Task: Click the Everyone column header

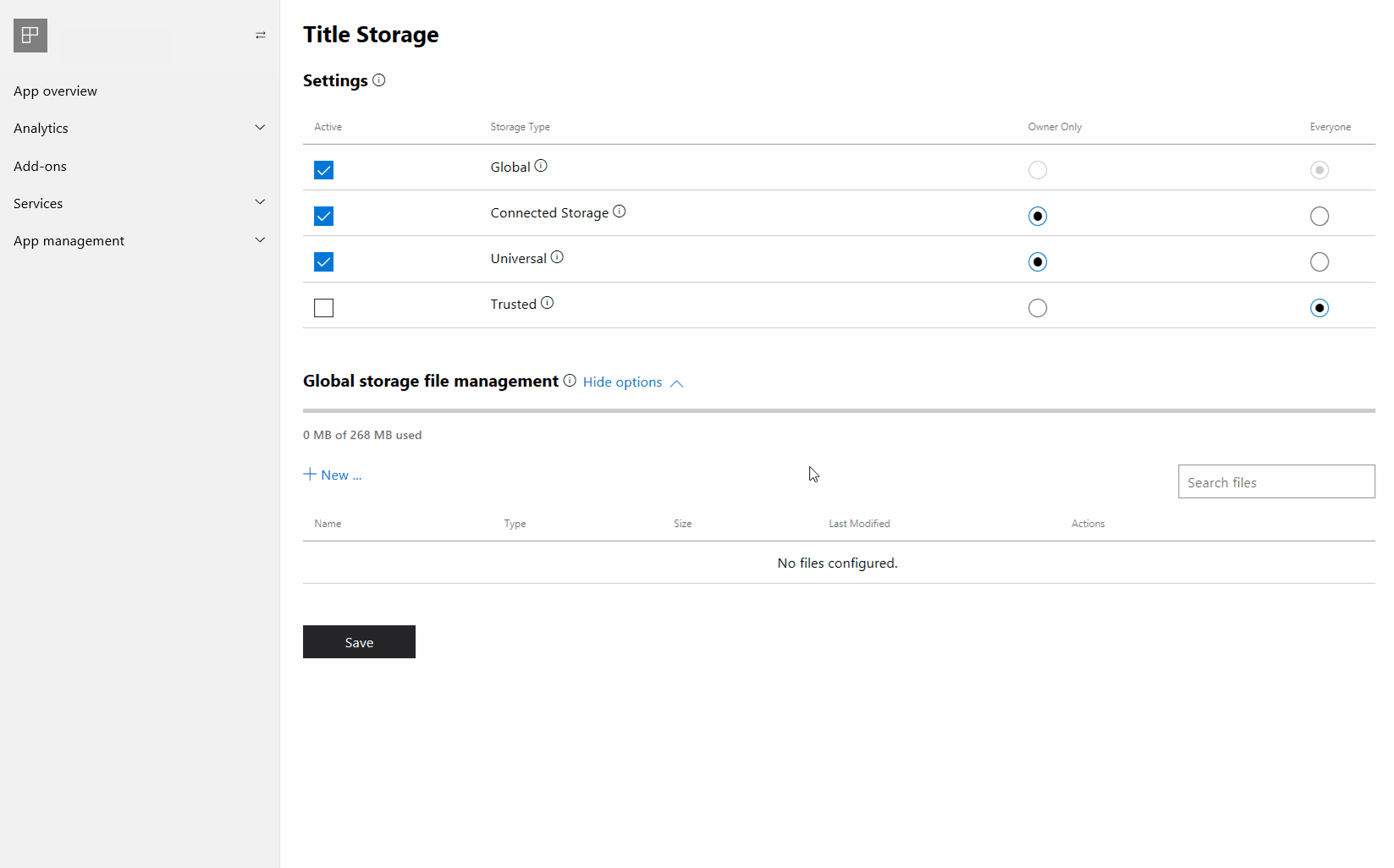Action: [x=1330, y=127]
